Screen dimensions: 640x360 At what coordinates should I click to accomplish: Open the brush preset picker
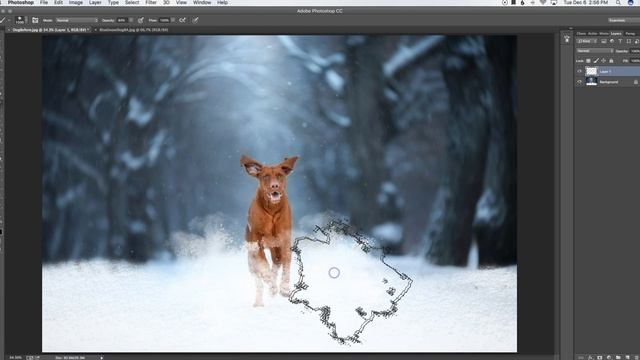click(x=20, y=20)
